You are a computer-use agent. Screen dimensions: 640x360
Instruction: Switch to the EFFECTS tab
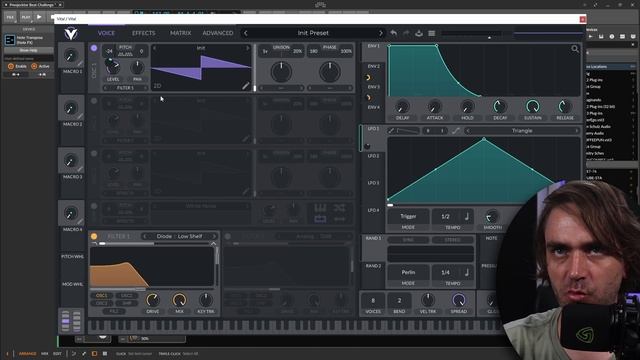tap(144, 33)
